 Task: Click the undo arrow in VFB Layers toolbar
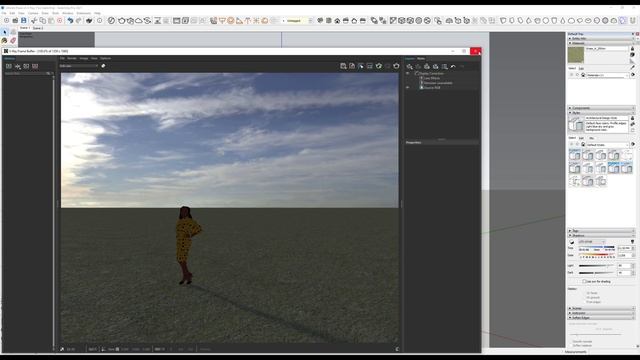point(453,66)
